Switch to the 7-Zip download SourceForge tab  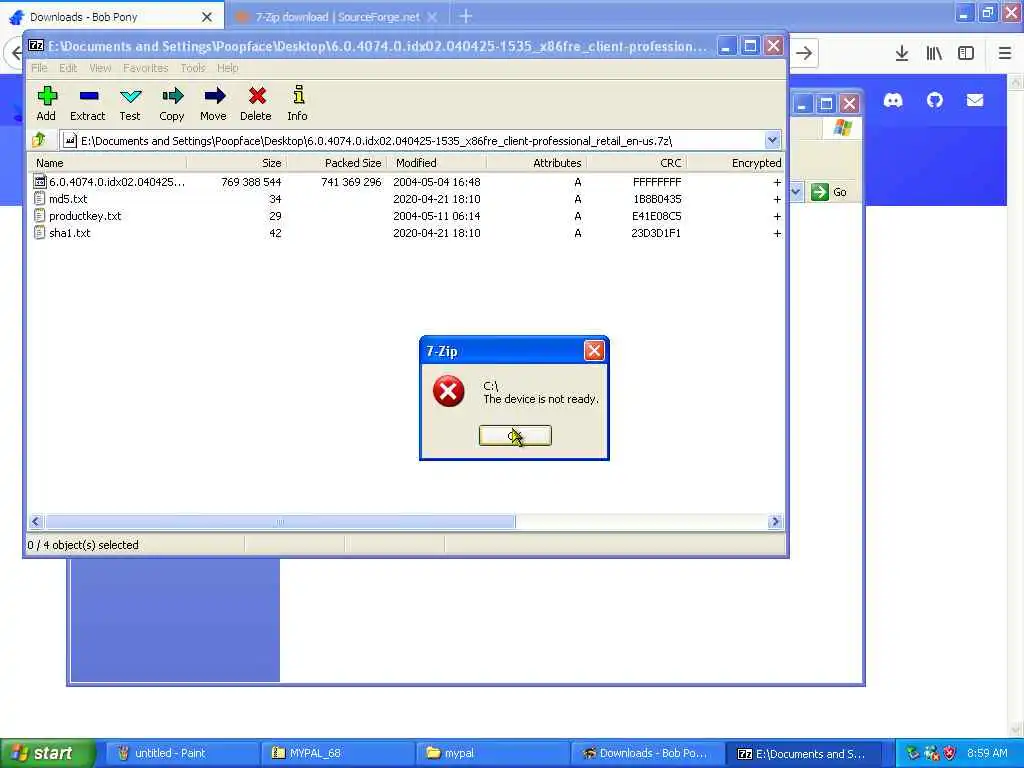(337, 17)
